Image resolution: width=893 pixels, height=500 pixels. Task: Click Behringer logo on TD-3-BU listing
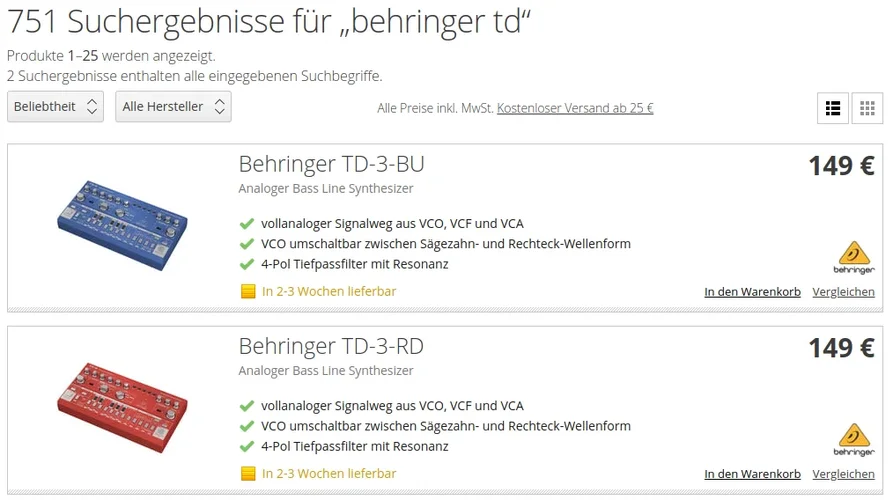point(853,257)
